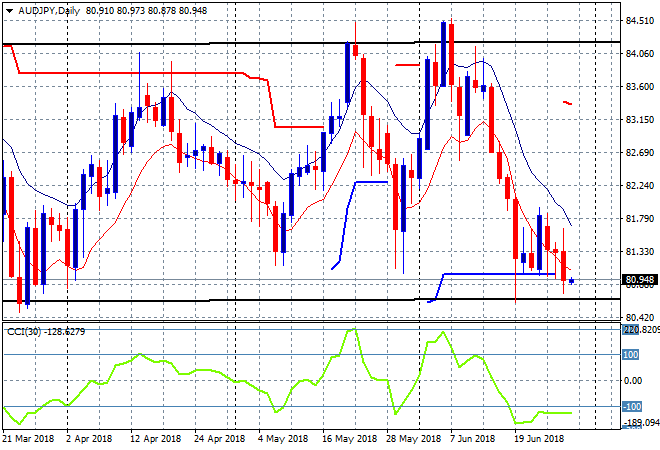Click the AUDJPY,Daily chart title

pos(47,9)
